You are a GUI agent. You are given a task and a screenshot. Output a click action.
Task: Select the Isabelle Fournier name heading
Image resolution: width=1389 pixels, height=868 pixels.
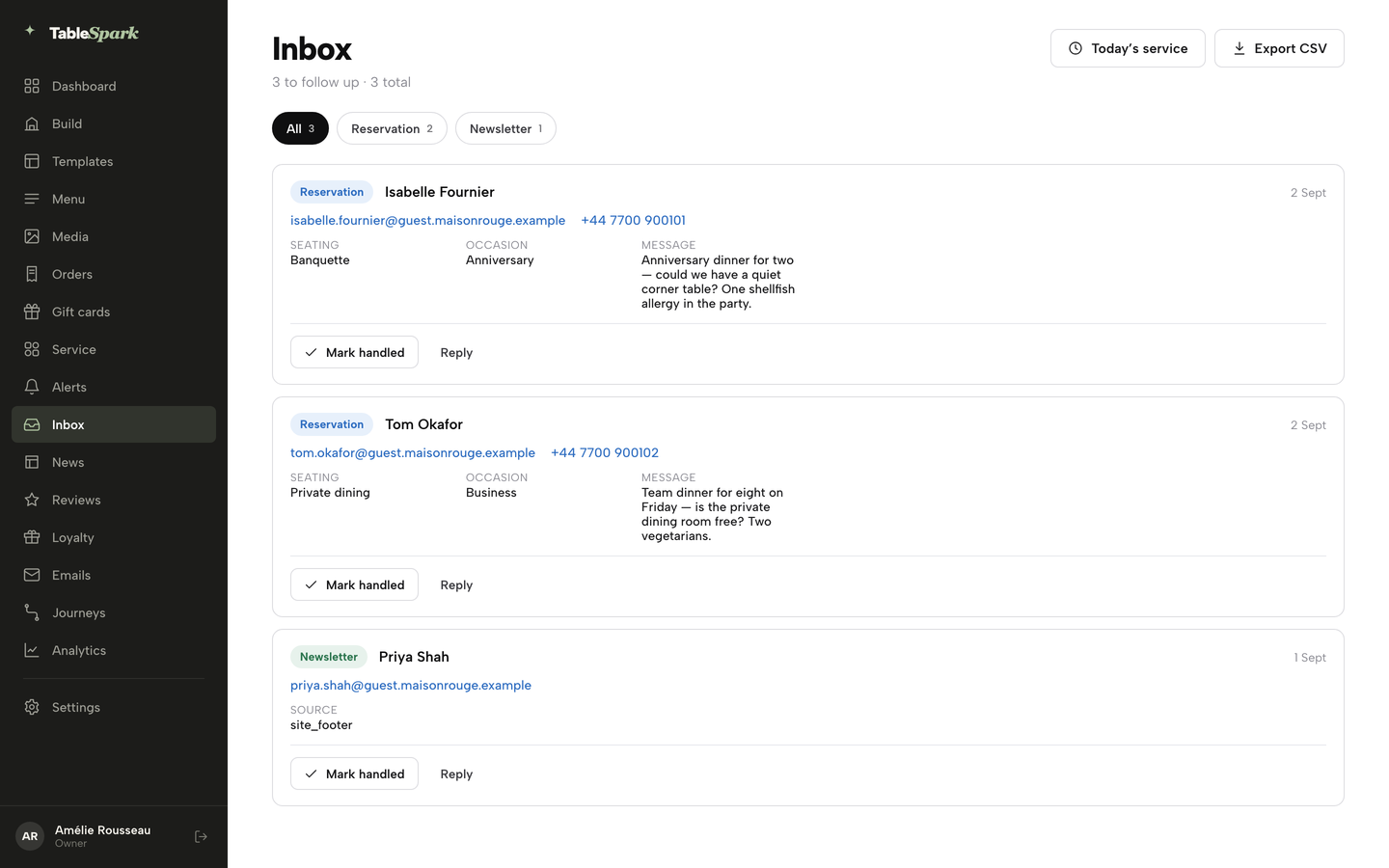440,192
